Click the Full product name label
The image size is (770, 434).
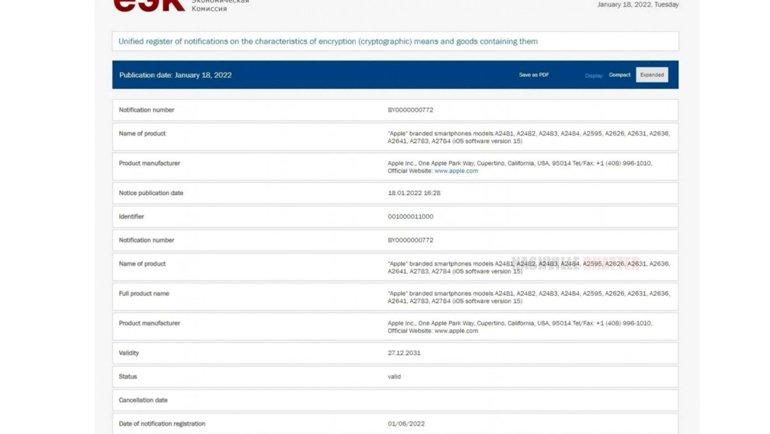144,294
